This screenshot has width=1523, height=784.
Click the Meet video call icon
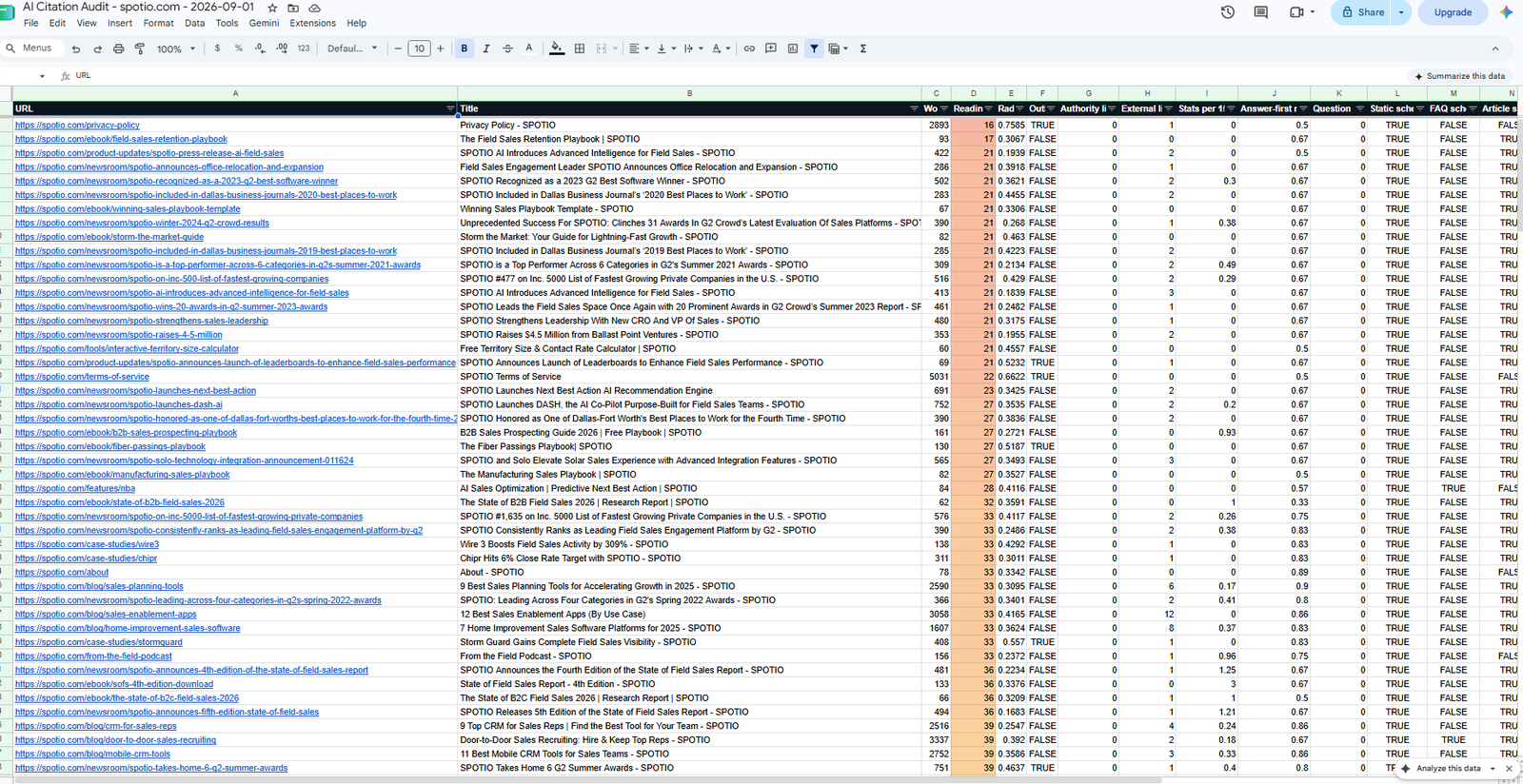pyautogui.click(x=1296, y=12)
